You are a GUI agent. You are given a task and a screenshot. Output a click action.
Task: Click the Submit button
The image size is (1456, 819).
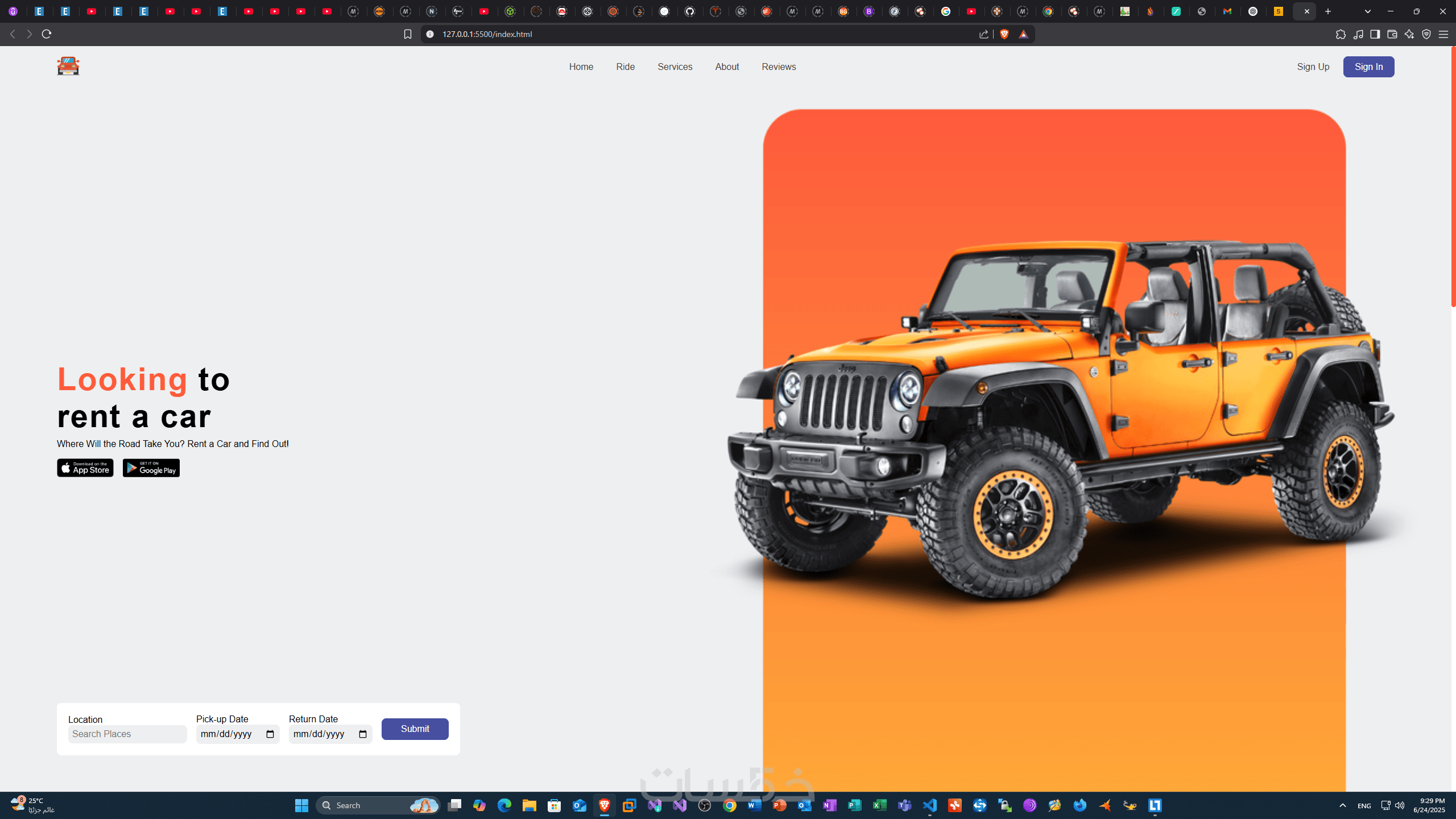pyautogui.click(x=415, y=729)
